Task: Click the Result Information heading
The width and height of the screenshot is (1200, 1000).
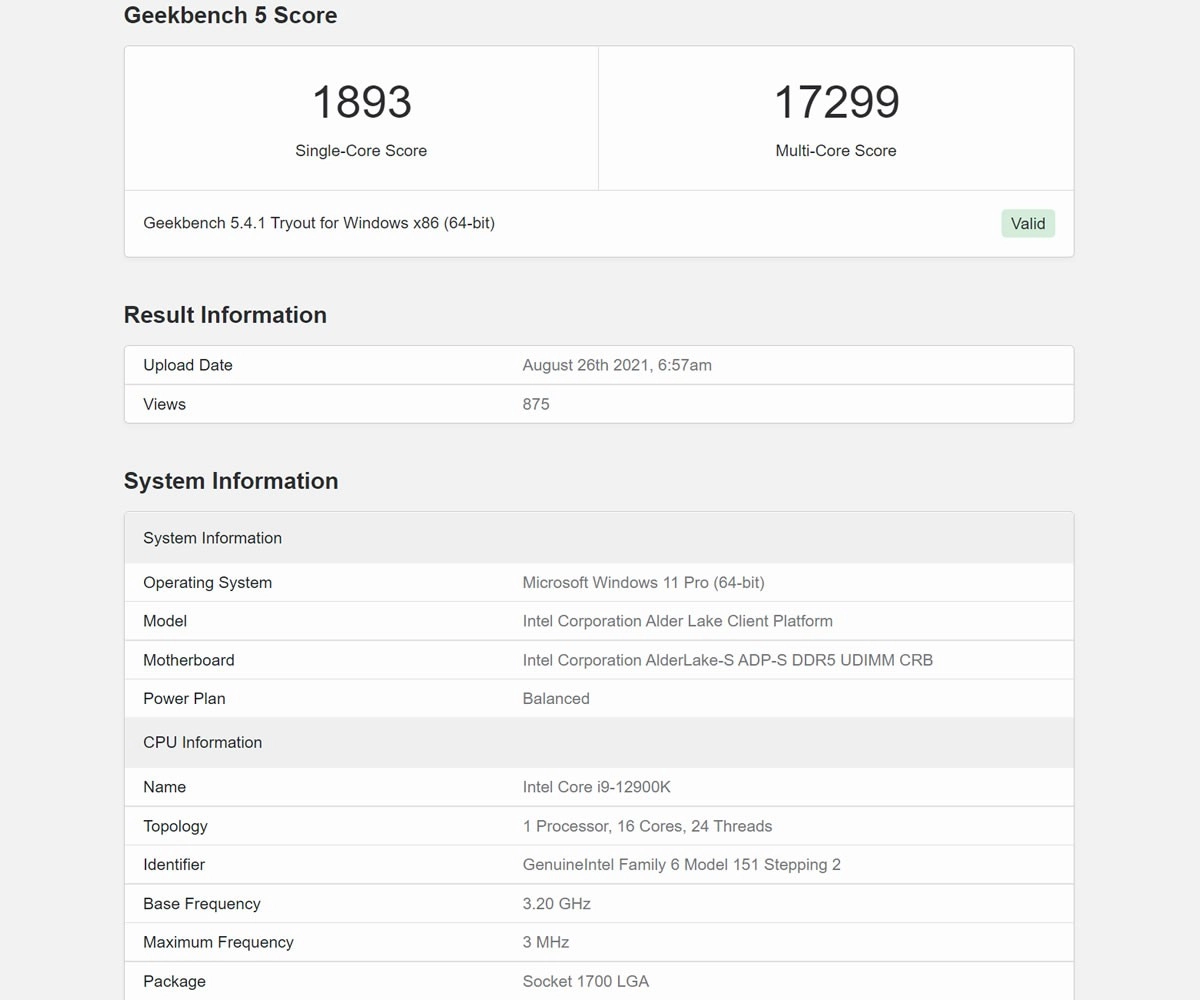Action: click(225, 315)
